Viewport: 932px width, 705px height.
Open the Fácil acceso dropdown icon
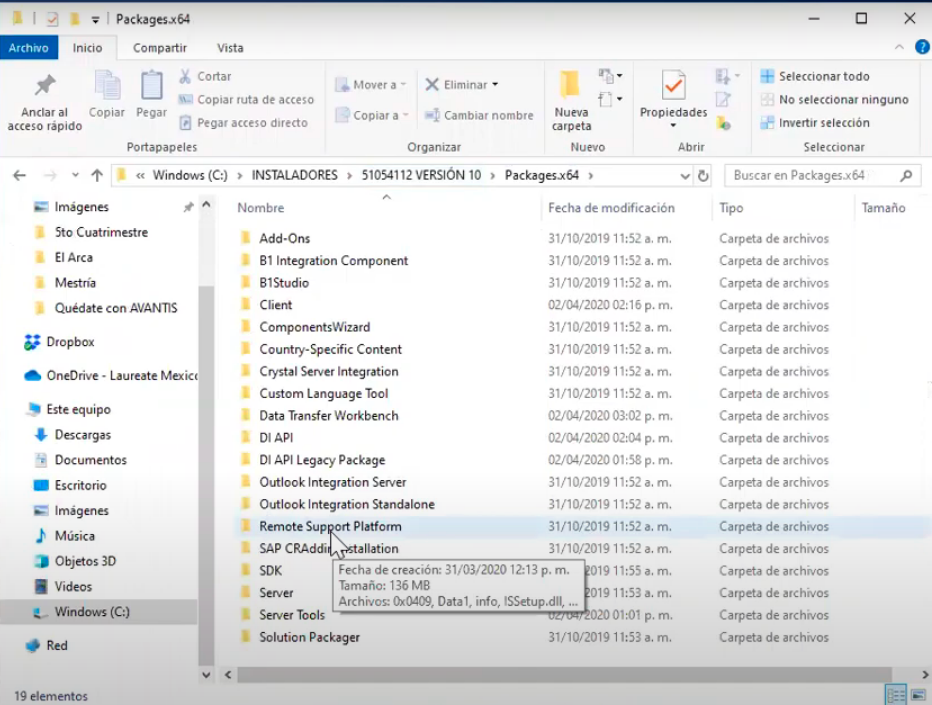pyautogui.click(x=610, y=99)
